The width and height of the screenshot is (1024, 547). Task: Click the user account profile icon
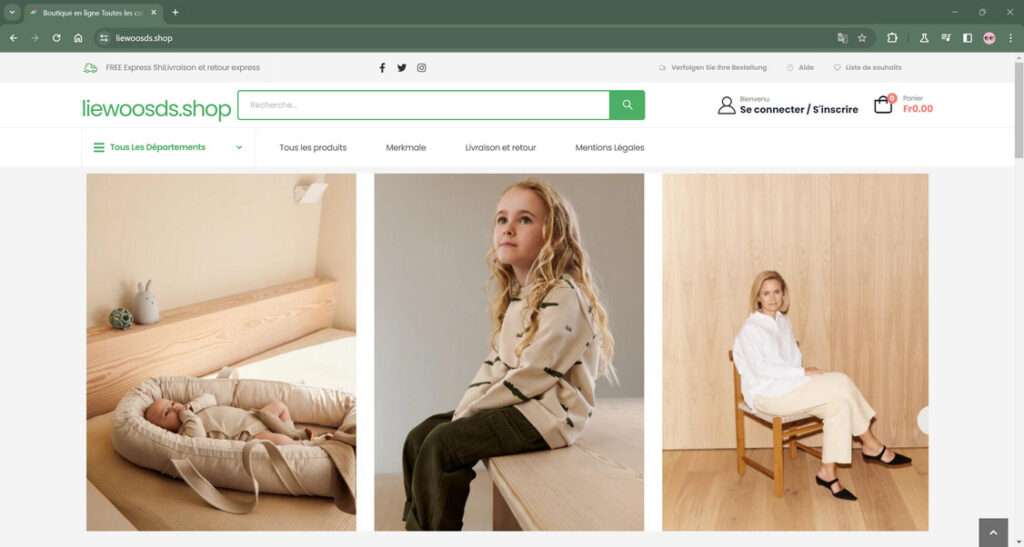click(x=726, y=105)
